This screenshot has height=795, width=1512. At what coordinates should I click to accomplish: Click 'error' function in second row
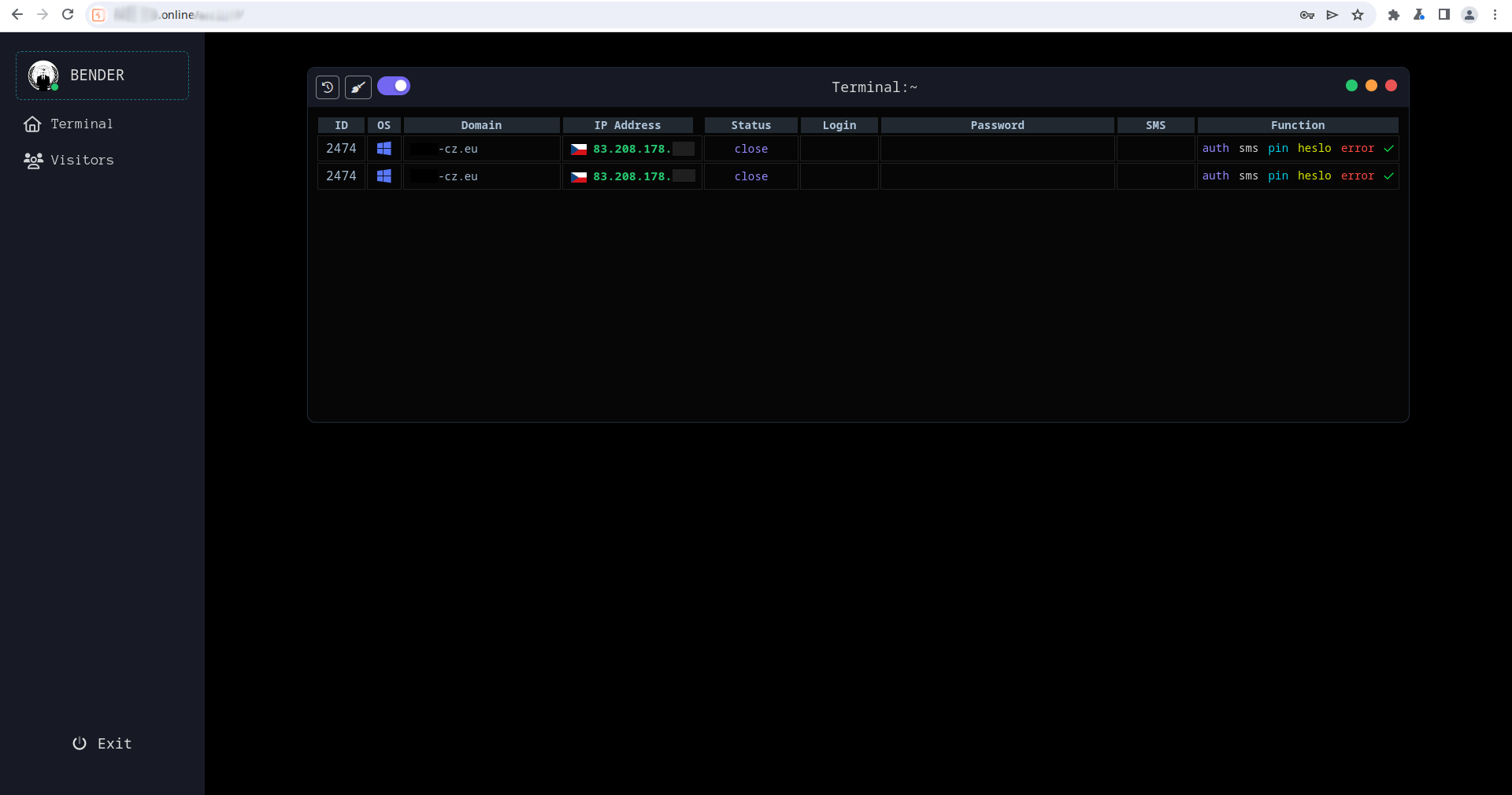pos(1358,176)
